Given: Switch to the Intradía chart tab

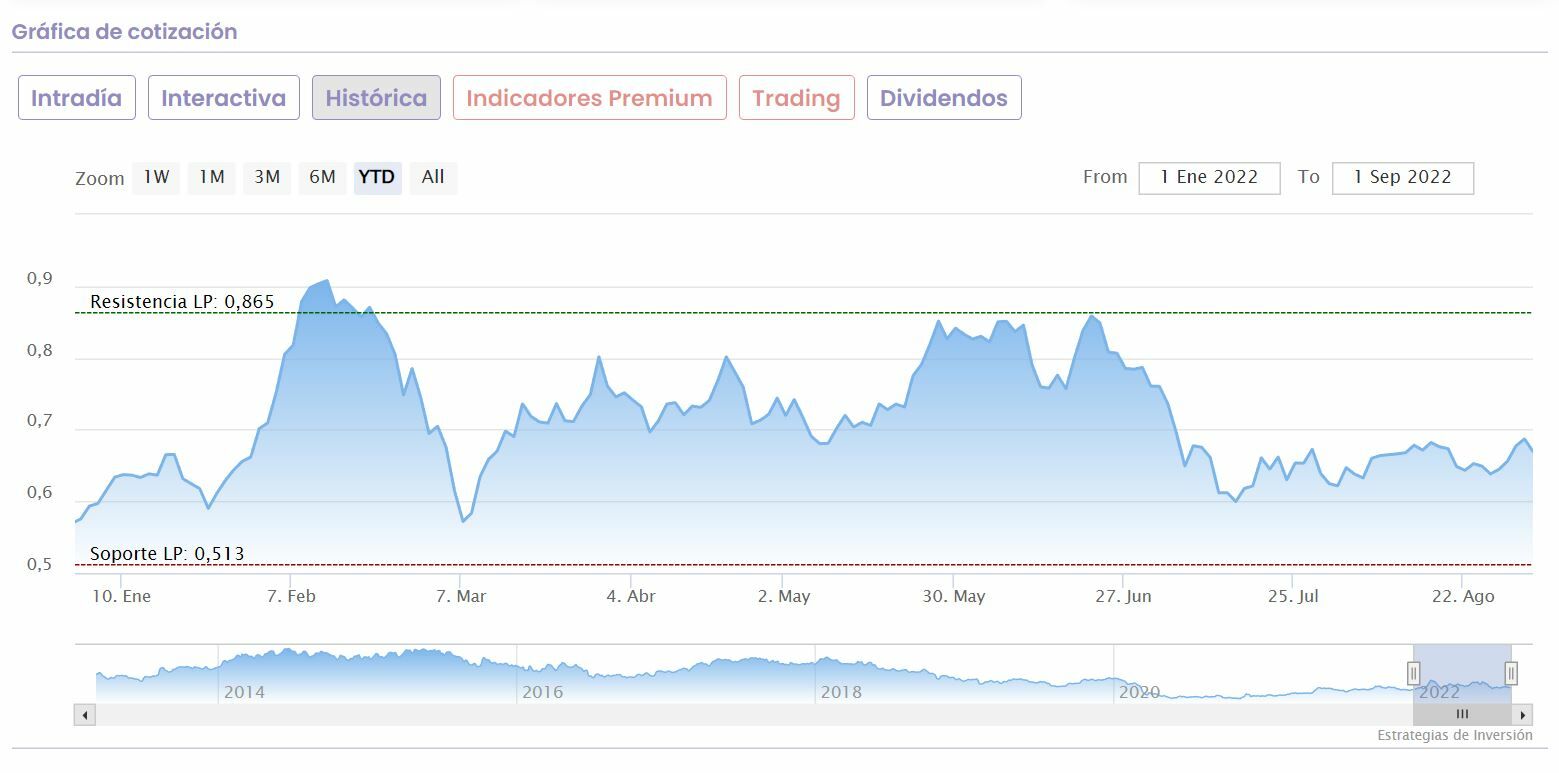Looking at the screenshot, I should pyautogui.click(x=77, y=98).
